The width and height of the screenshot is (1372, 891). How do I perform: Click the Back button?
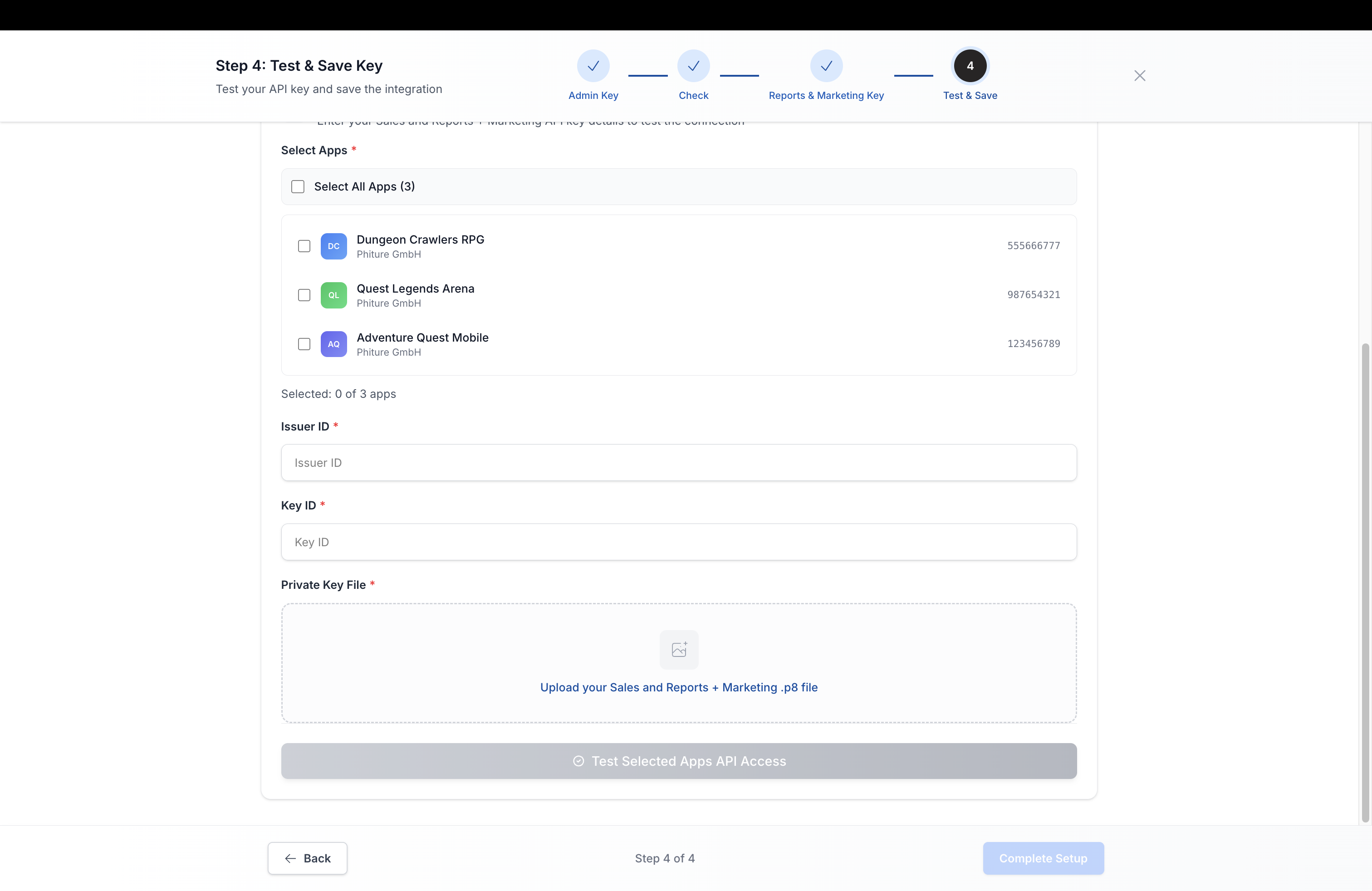[x=307, y=858]
